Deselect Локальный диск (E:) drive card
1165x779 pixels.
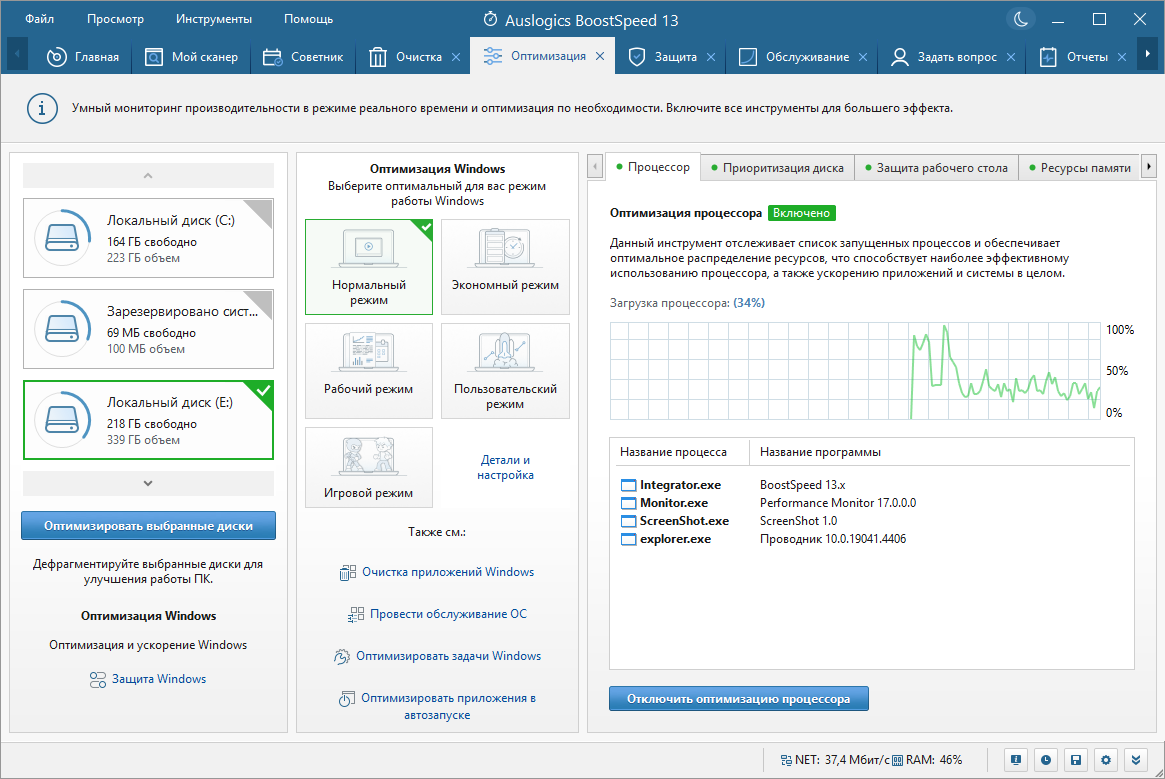[149, 420]
